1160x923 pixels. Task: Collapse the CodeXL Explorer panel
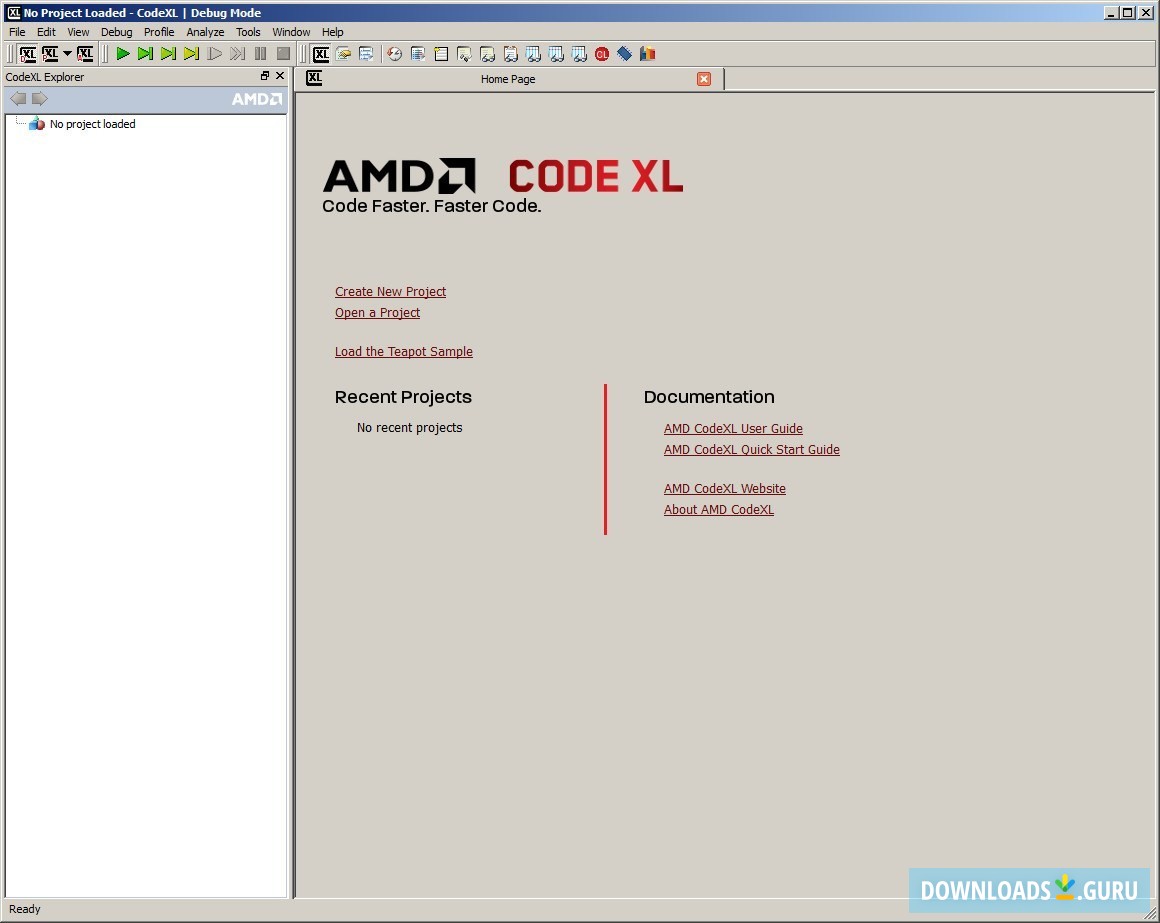coord(280,75)
